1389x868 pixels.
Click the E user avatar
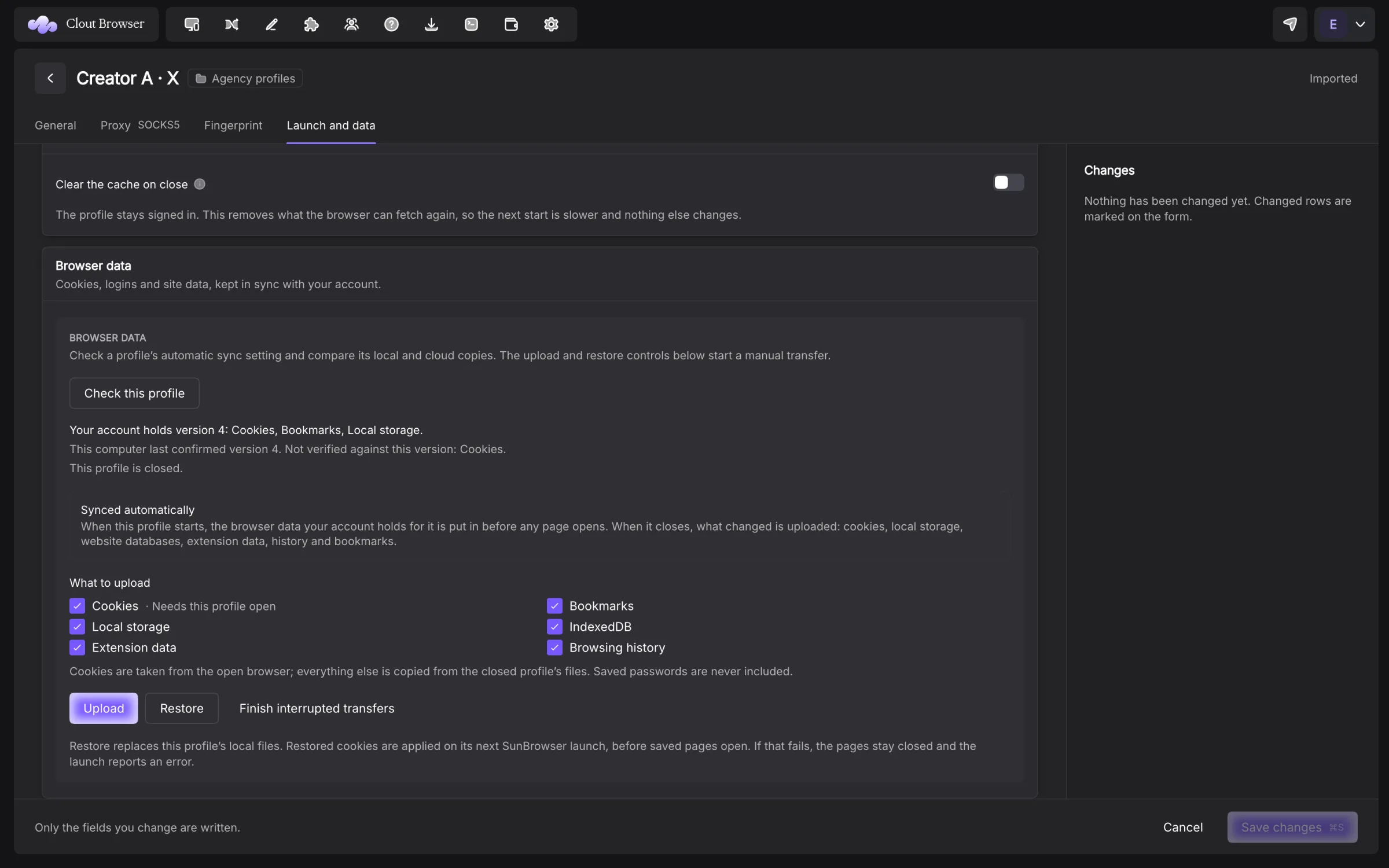(x=1333, y=24)
